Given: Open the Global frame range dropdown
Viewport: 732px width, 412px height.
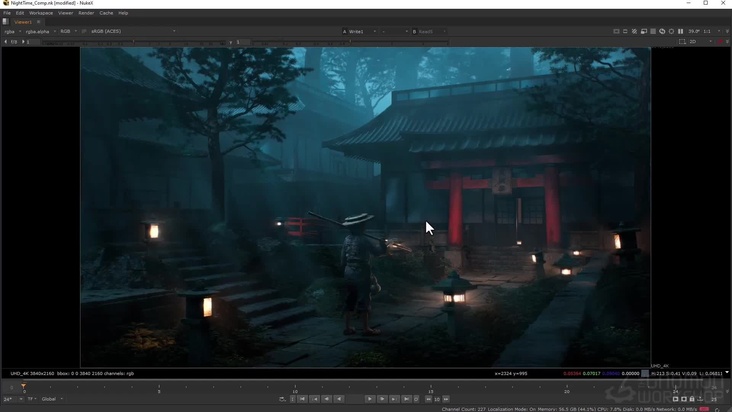Looking at the screenshot, I should (52, 399).
